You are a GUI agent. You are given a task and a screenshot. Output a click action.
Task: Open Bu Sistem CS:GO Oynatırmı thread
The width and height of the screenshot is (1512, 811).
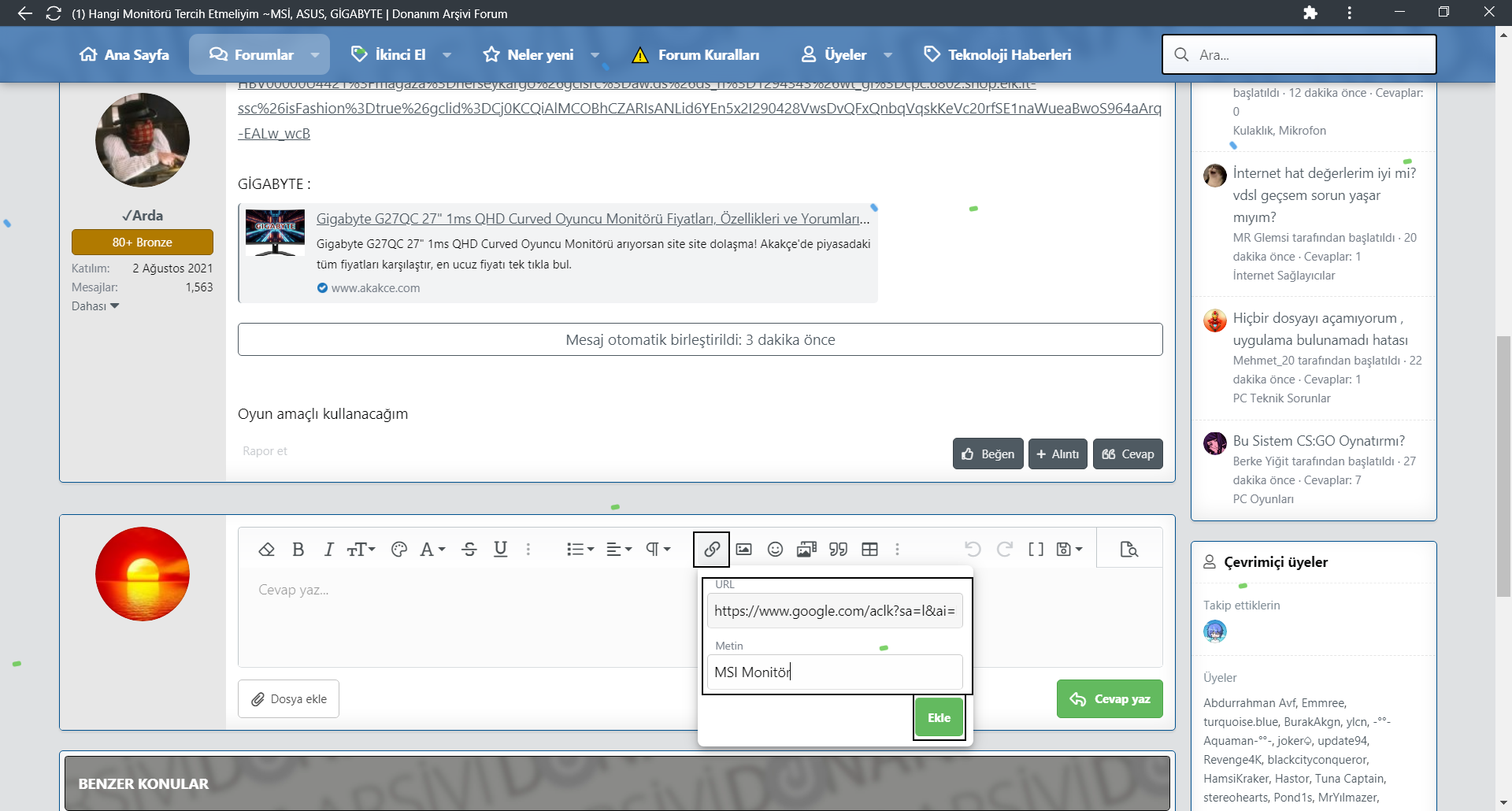point(1319,441)
